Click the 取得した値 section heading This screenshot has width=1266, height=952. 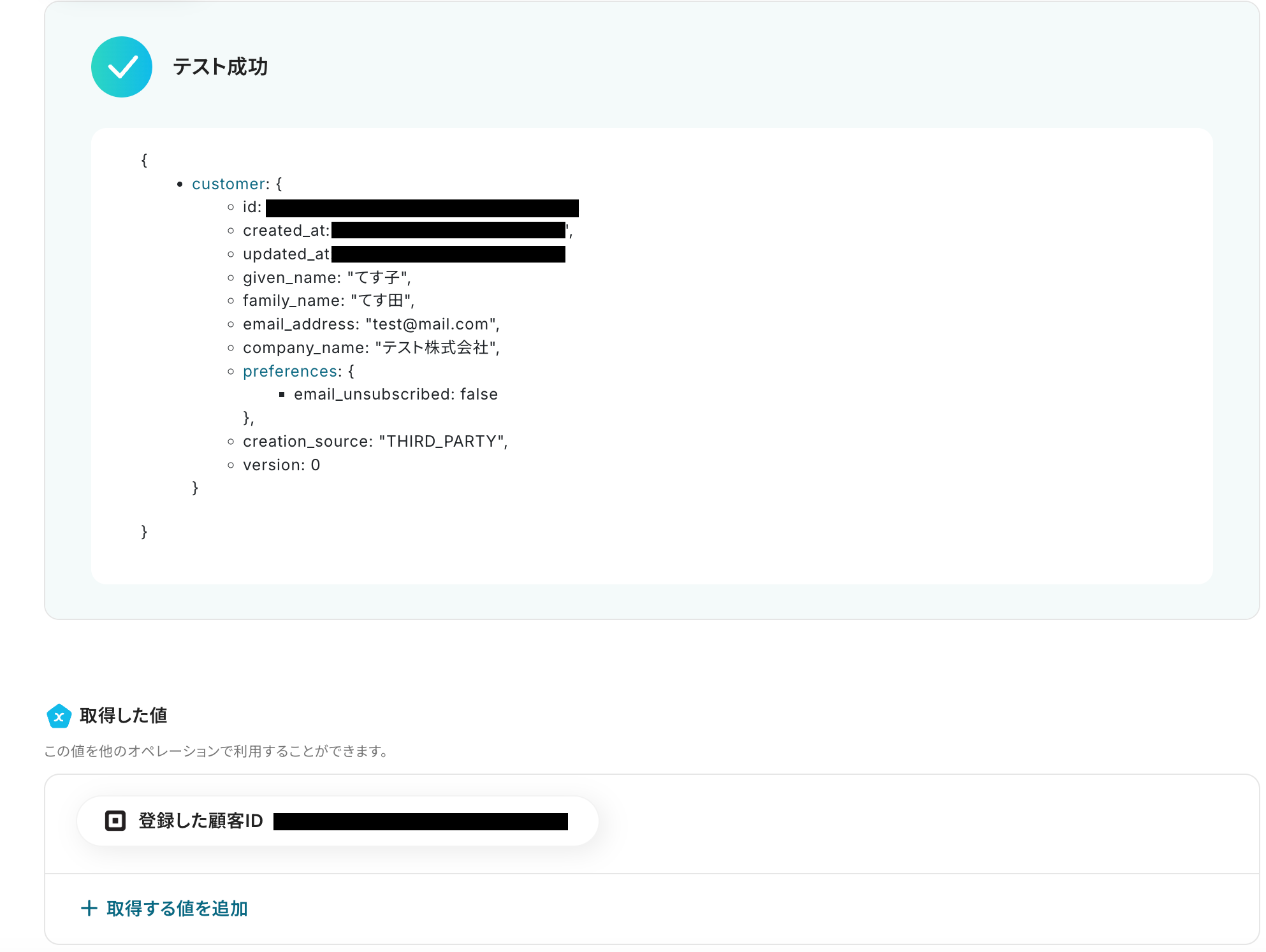[123, 716]
